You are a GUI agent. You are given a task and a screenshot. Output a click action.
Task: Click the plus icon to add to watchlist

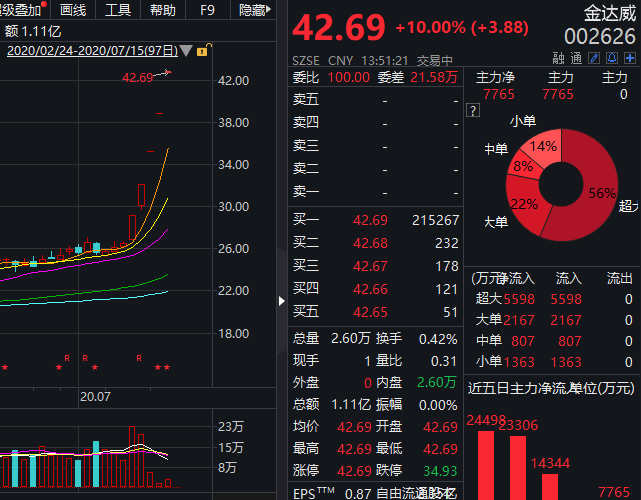tap(628, 60)
